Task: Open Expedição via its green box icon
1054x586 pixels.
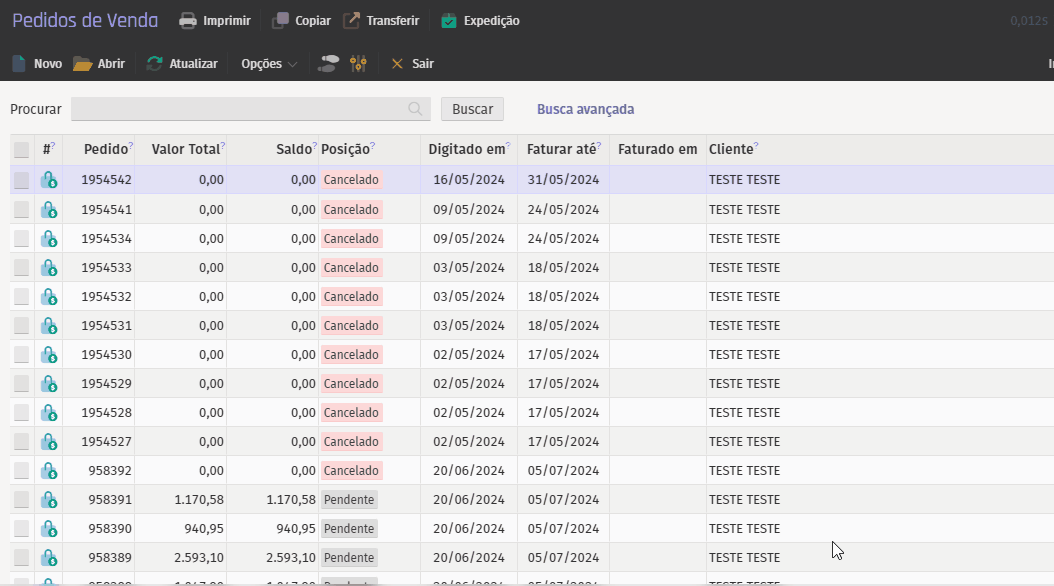Action: pyautogui.click(x=449, y=20)
